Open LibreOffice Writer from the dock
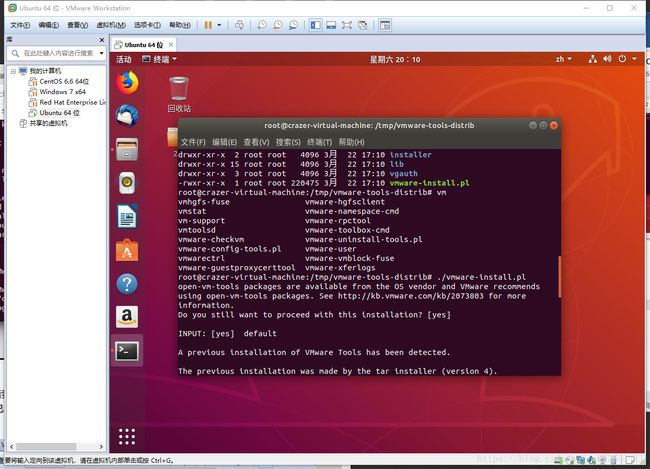Screen dimensions: 650x469 coord(127,216)
